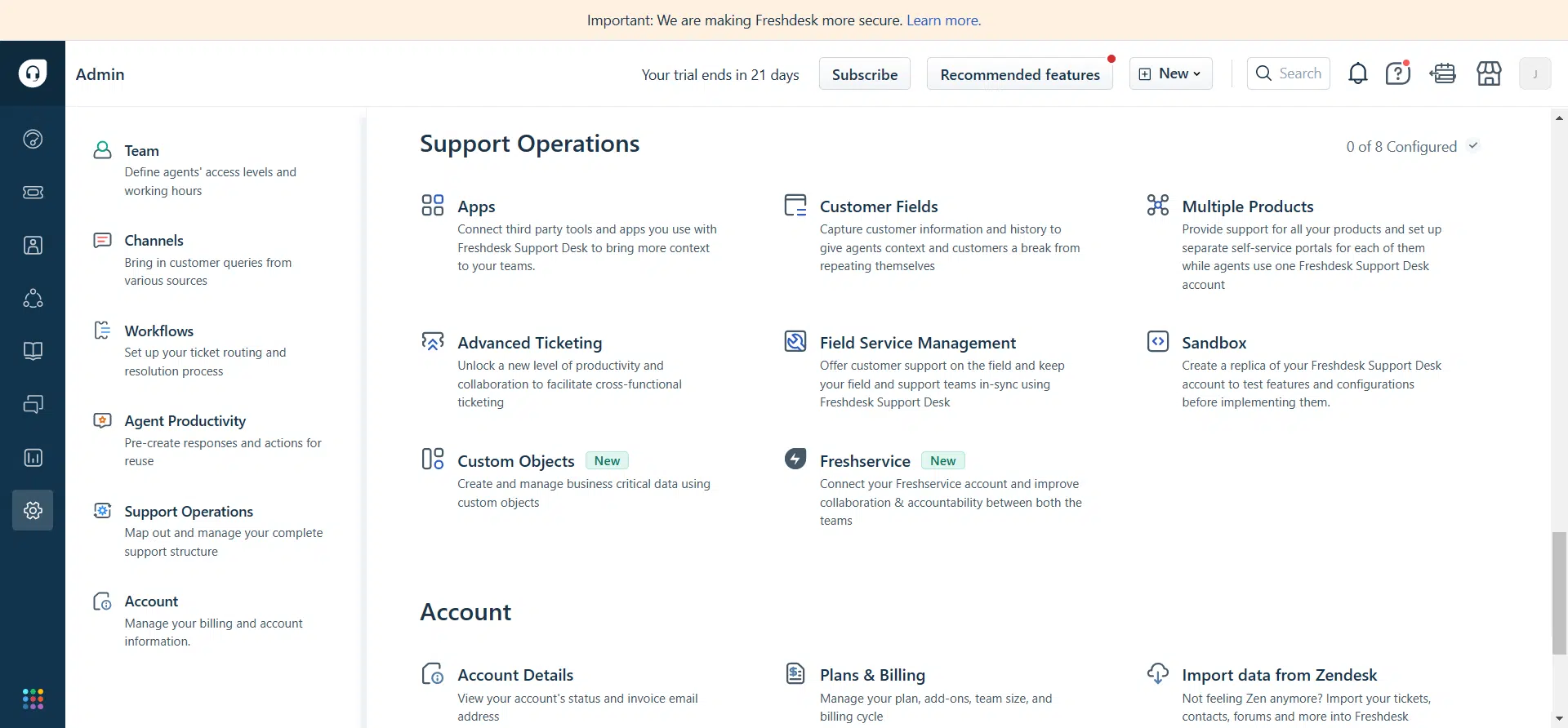1568x728 pixels.
Task: Open the notifications bell icon
Action: coord(1357,73)
